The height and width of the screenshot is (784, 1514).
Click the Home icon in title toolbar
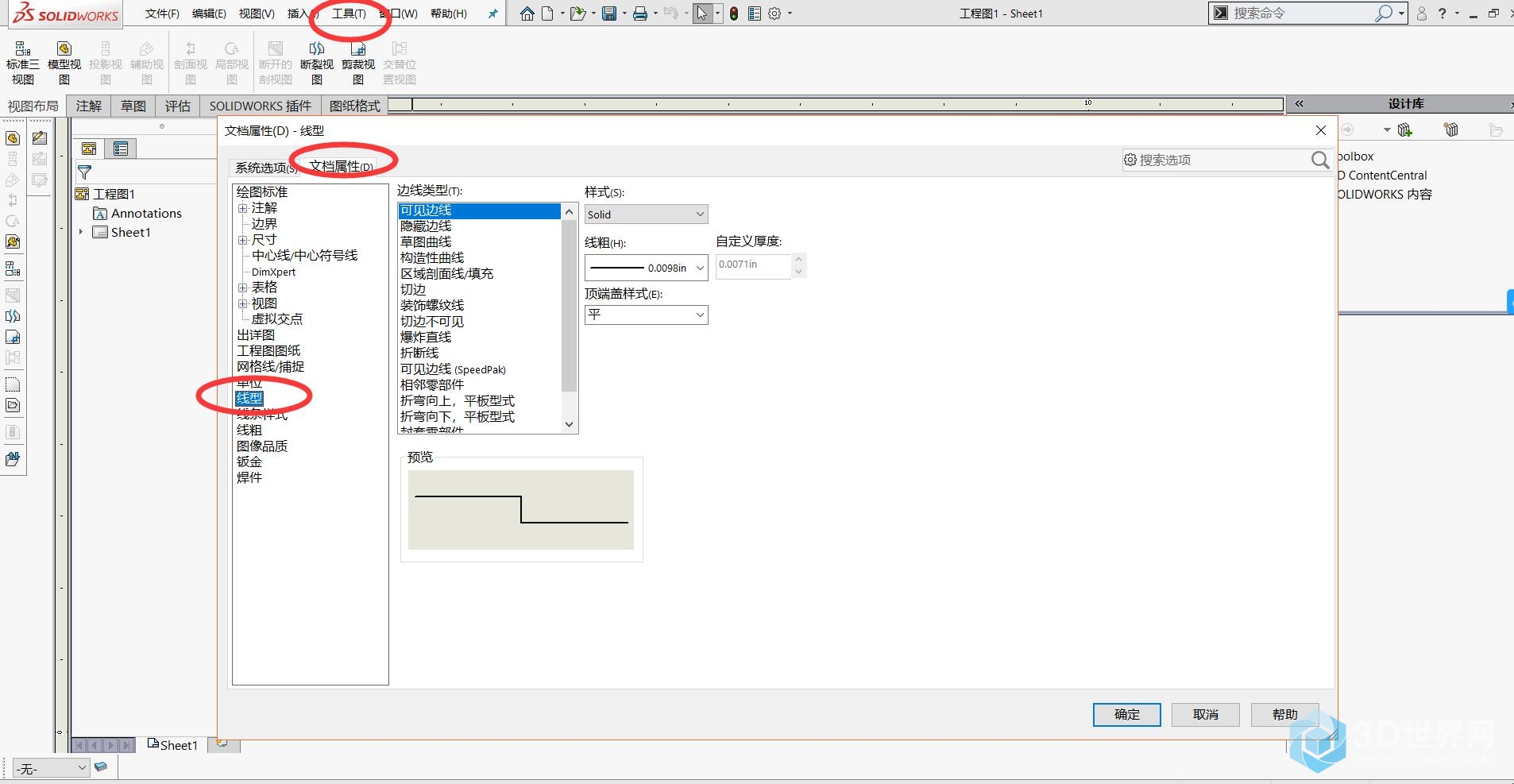(x=527, y=14)
